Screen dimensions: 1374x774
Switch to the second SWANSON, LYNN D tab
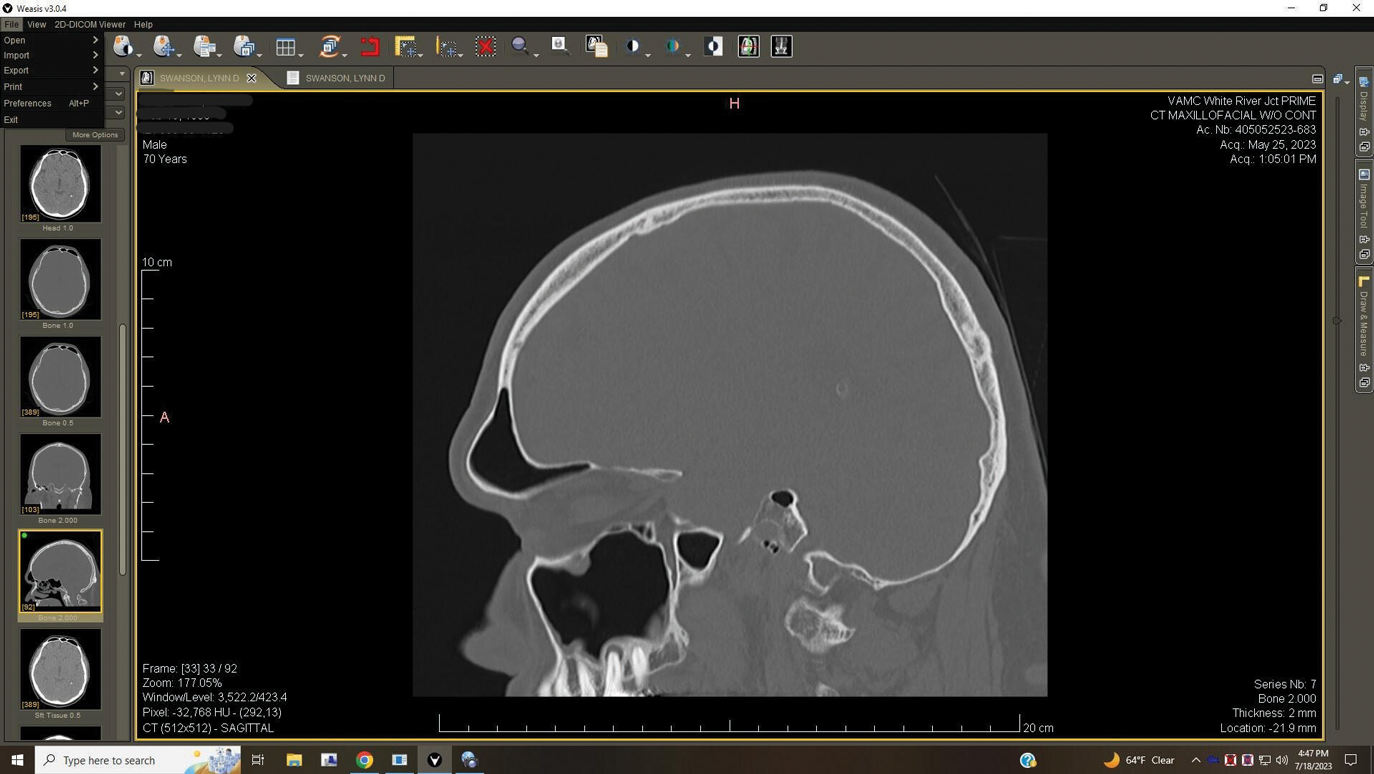click(x=344, y=78)
